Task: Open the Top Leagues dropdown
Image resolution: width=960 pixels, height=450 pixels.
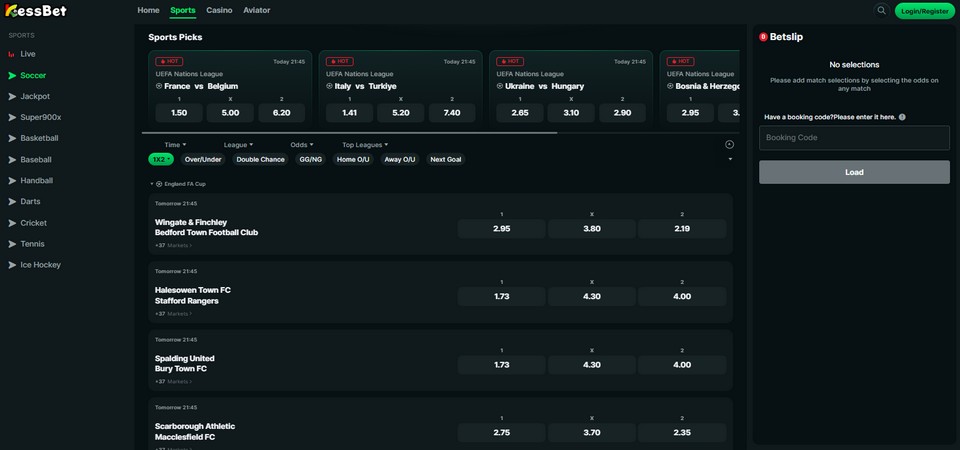Action: click(x=365, y=145)
